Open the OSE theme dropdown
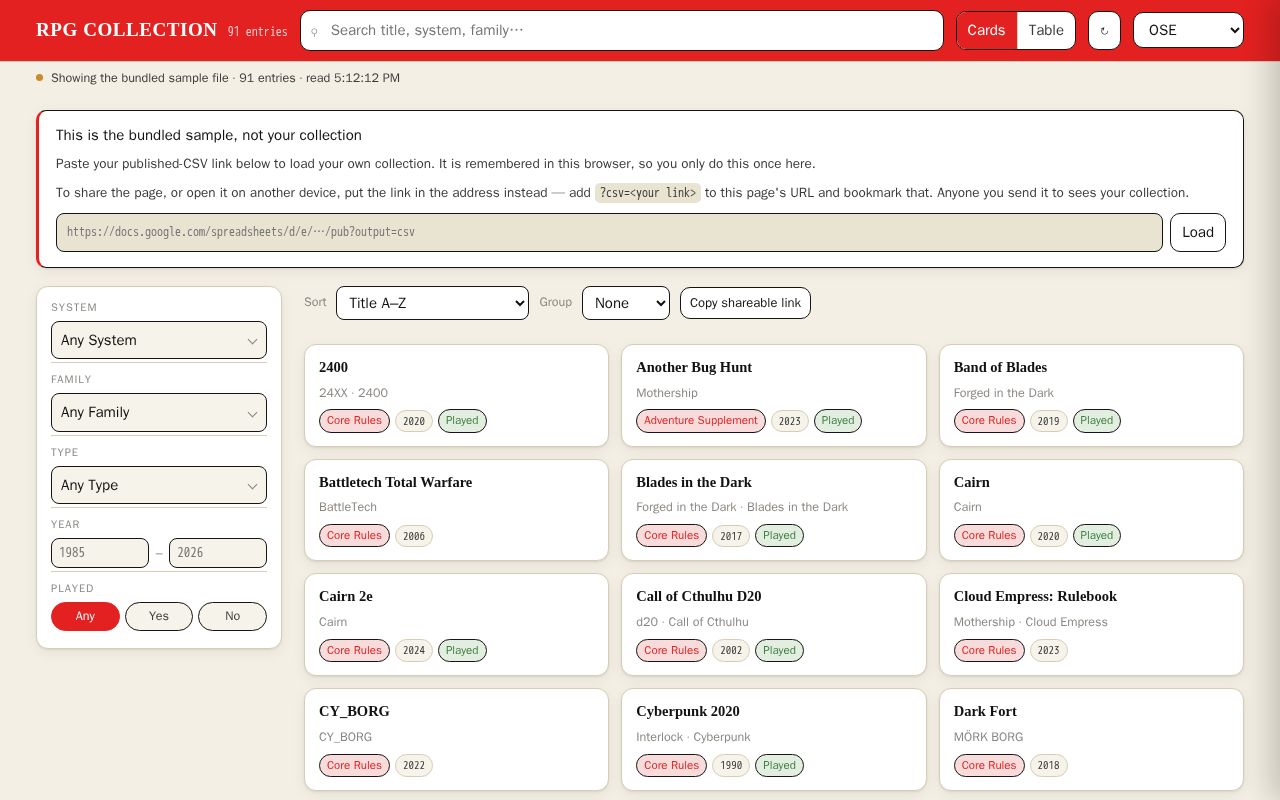 [1188, 30]
